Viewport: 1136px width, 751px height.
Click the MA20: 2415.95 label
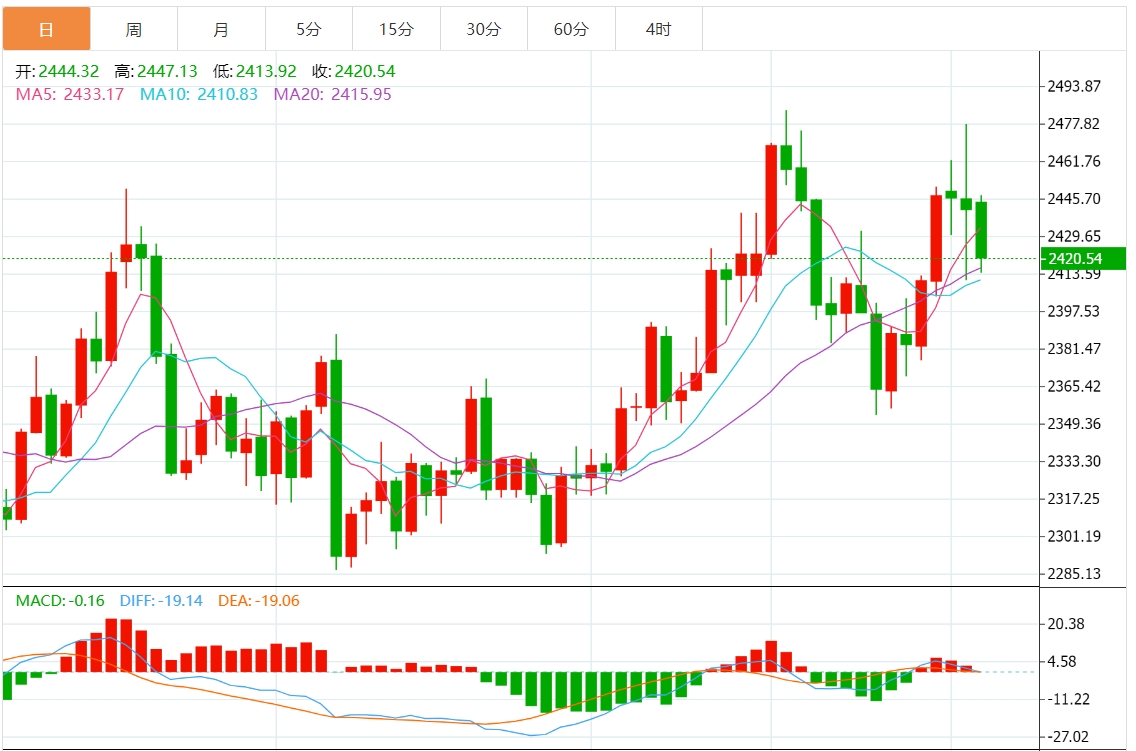pos(333,94)
